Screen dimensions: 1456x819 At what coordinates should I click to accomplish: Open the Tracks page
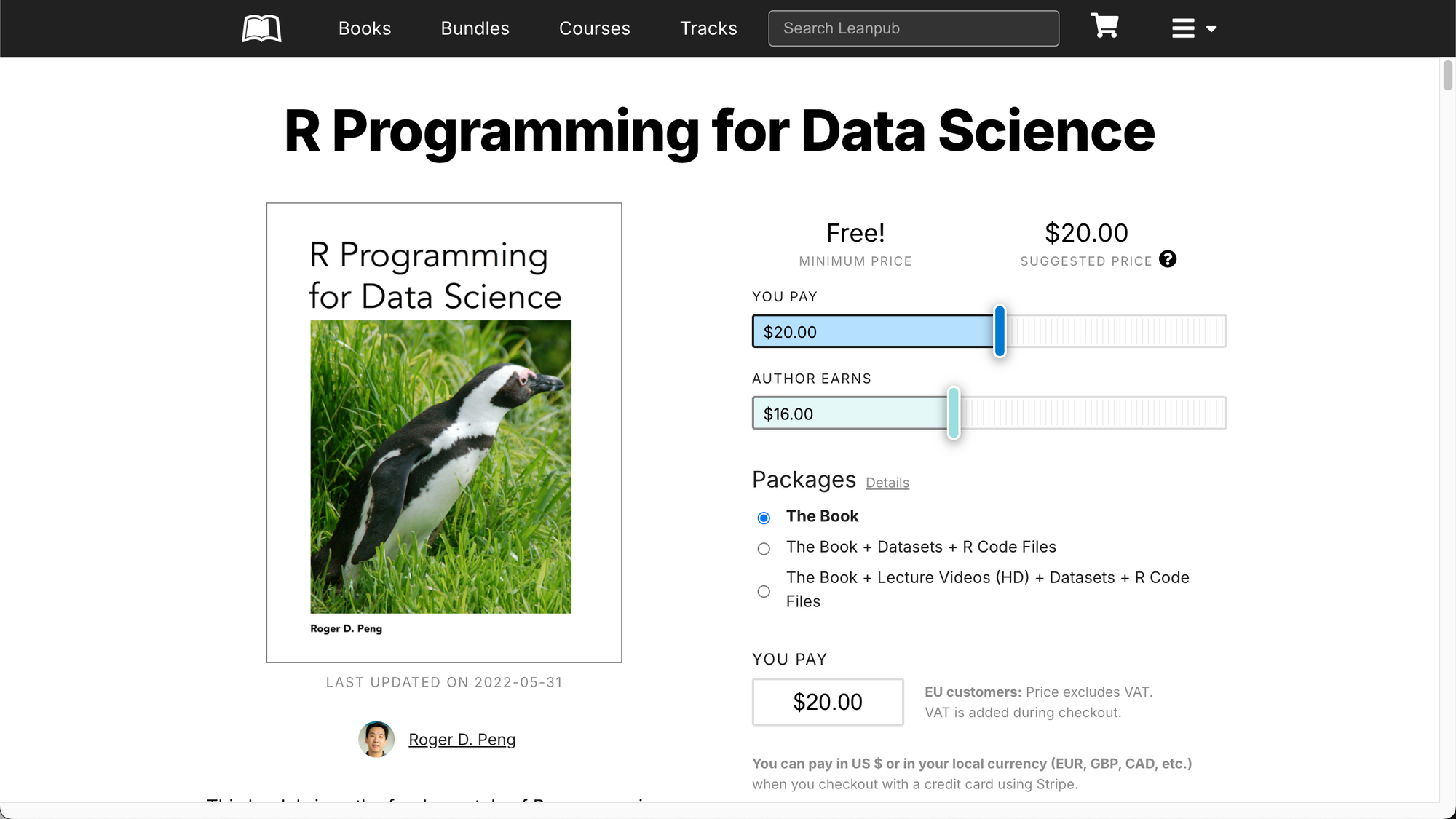(x=708, y=28)
